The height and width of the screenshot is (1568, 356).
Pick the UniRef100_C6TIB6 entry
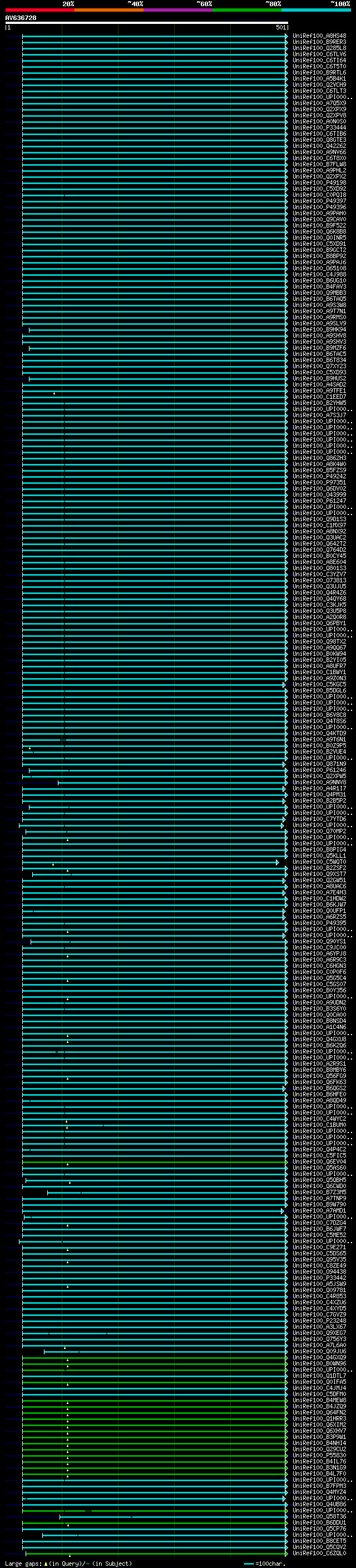click(319, 134)
